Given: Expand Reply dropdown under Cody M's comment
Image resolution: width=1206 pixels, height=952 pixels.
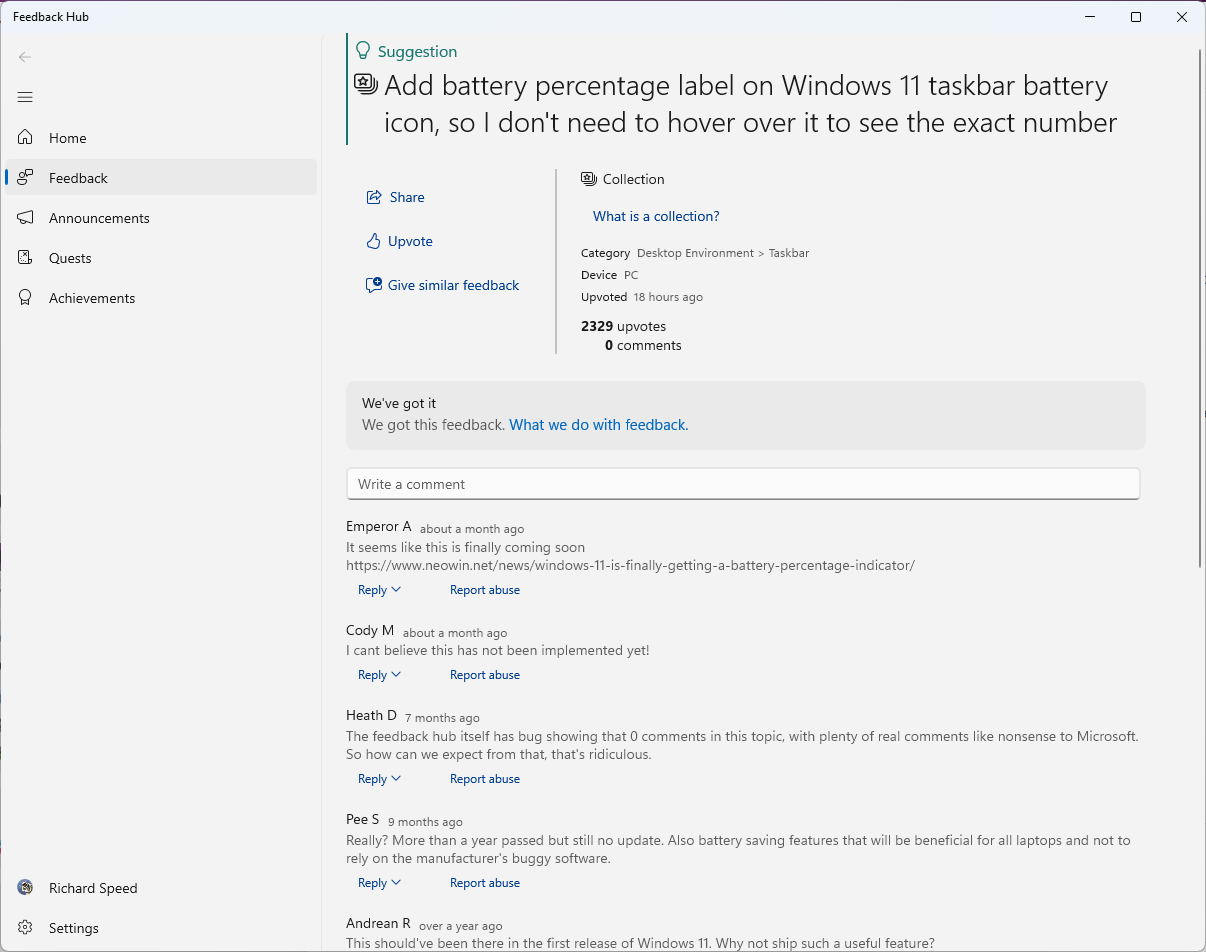Looking at the screenshot, I should [380, 675].
